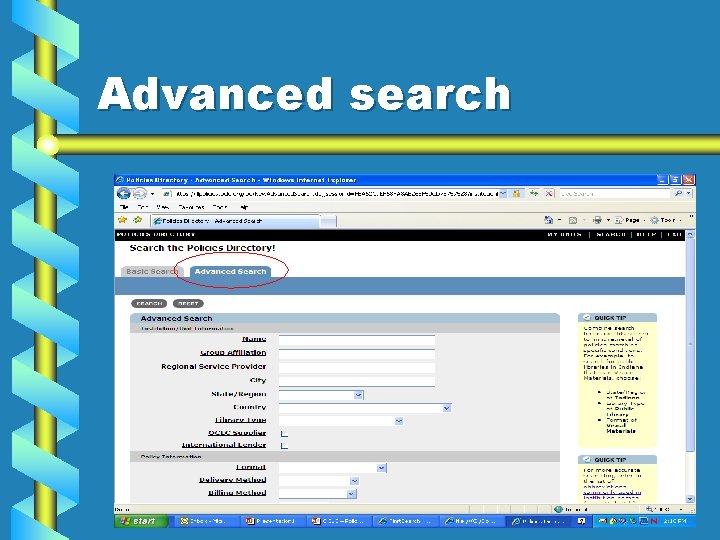Click the OCLC Supplier label link

tap(237, 433)
